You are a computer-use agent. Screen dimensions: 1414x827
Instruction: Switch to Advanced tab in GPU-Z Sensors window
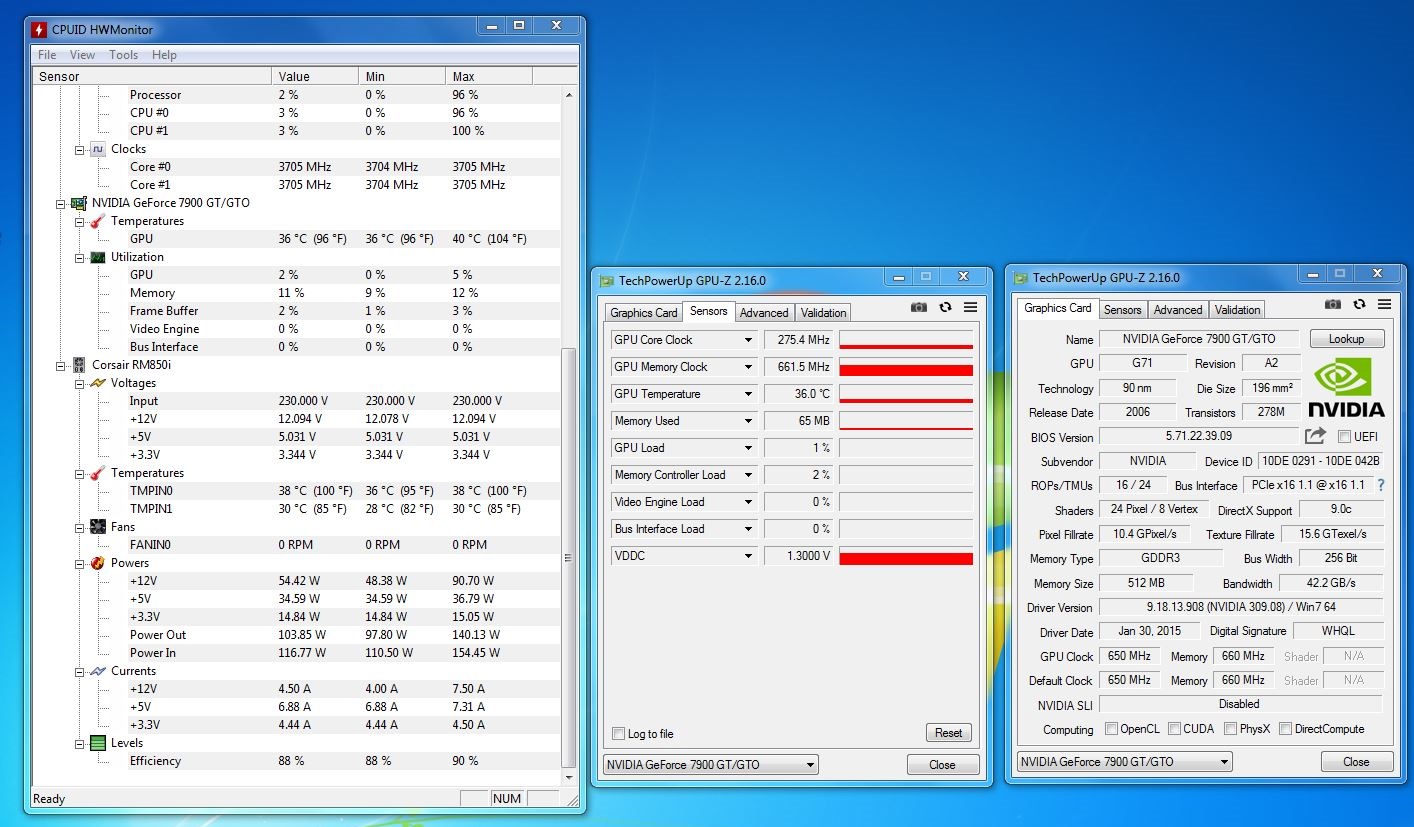(x=764, y=313)
